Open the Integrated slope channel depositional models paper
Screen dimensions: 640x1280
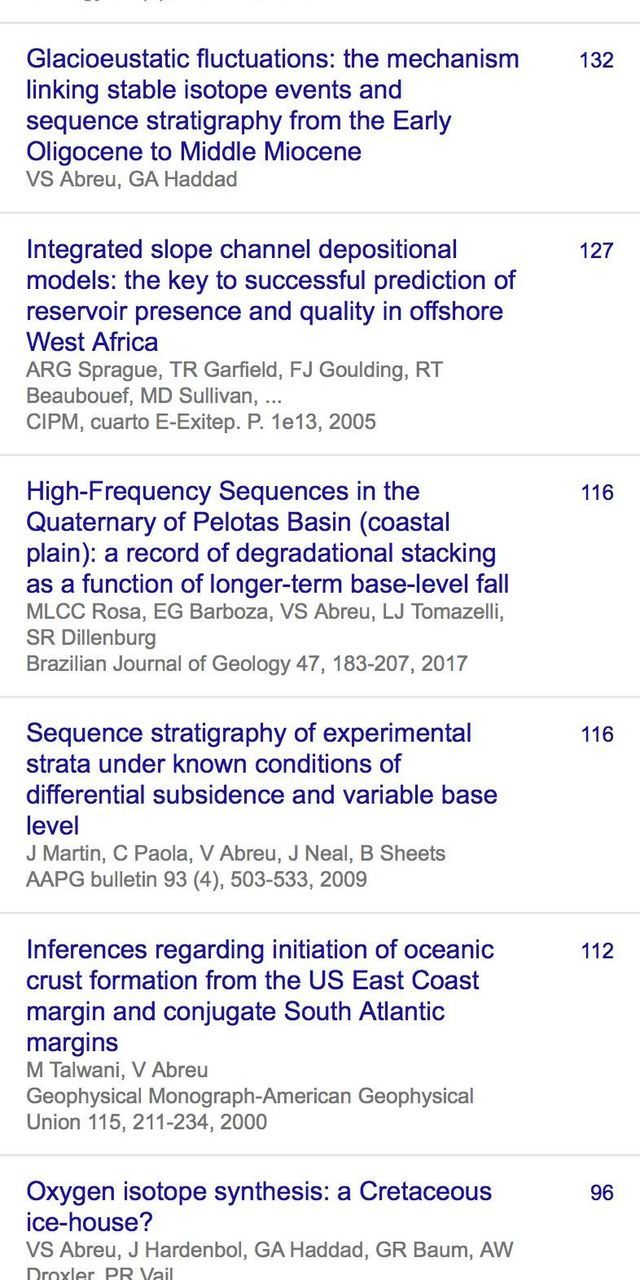pyautogui.click(x=270, y=295)
